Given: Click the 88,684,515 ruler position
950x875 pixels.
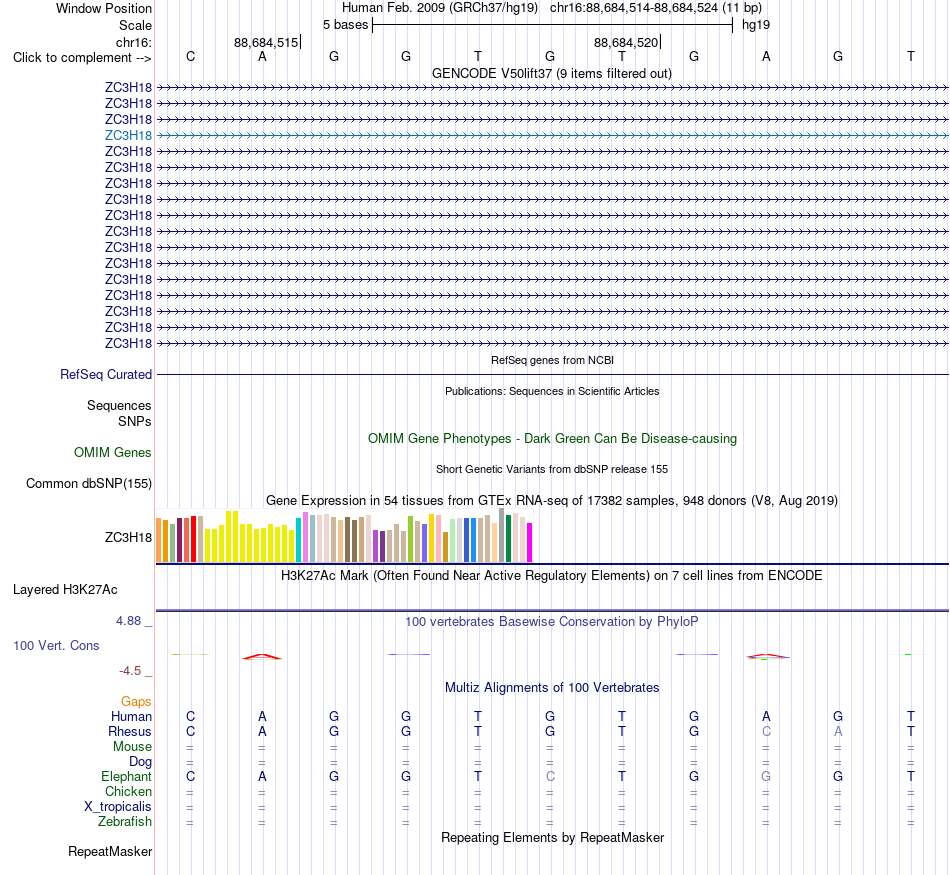Looking at the screenshot, I should click(x=266, y=42).
